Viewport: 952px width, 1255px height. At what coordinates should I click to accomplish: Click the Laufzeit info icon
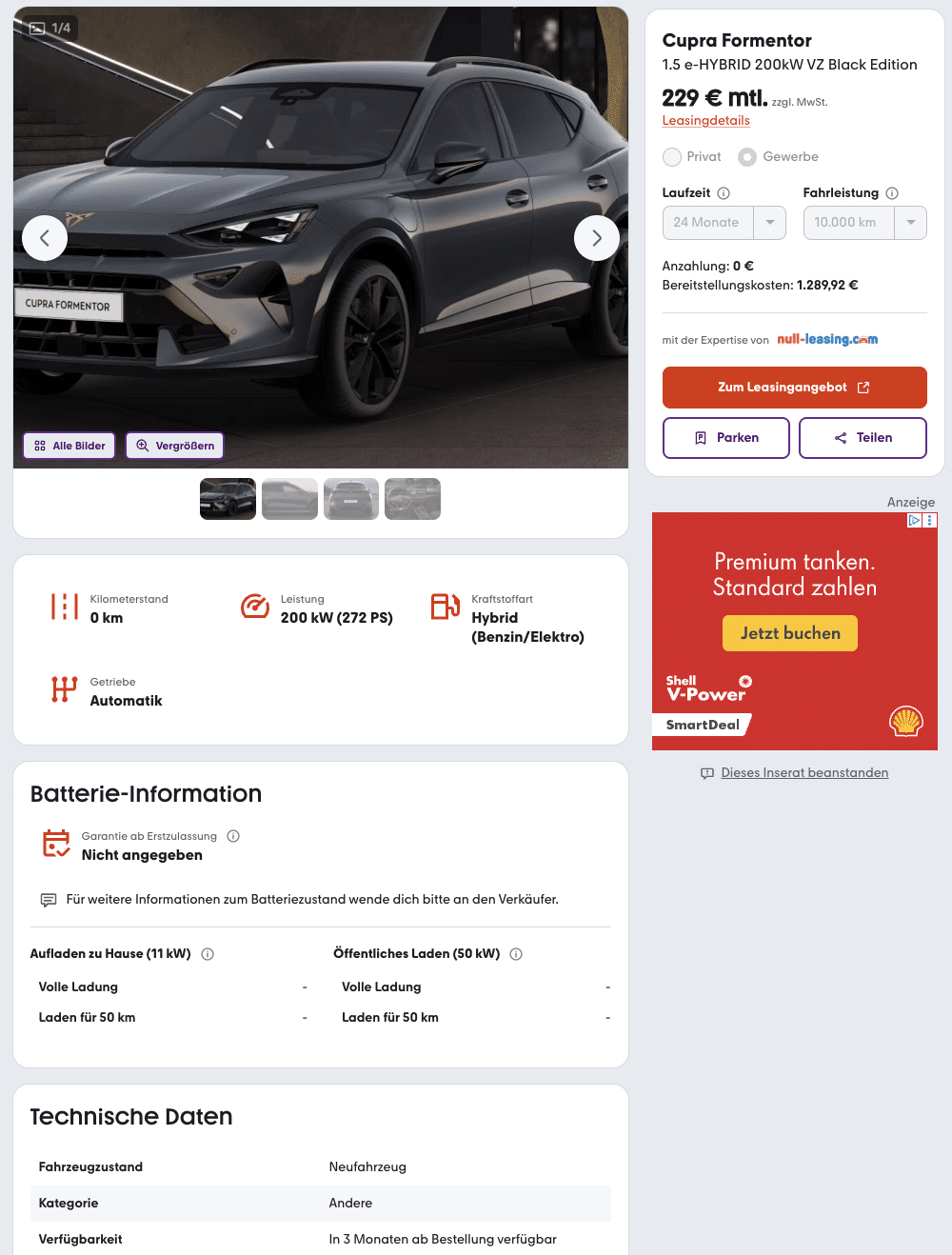click(724, 193)
